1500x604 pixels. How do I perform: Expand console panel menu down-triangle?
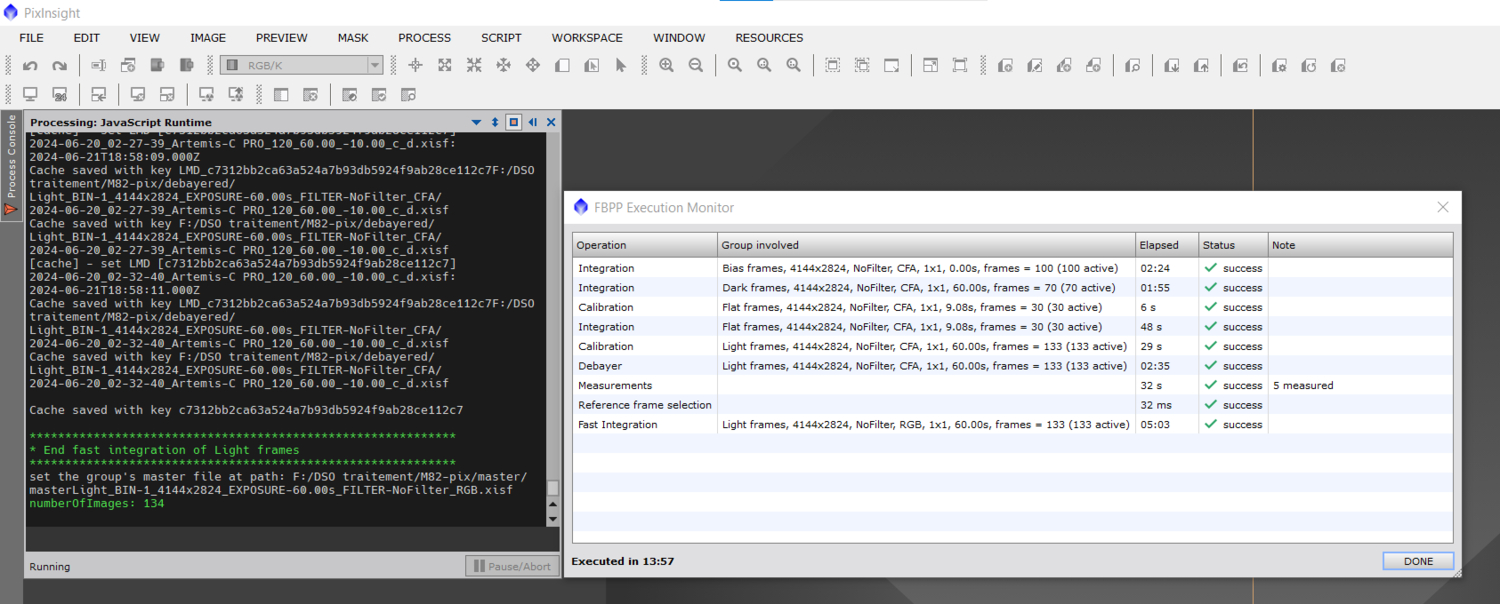point(476,122)
